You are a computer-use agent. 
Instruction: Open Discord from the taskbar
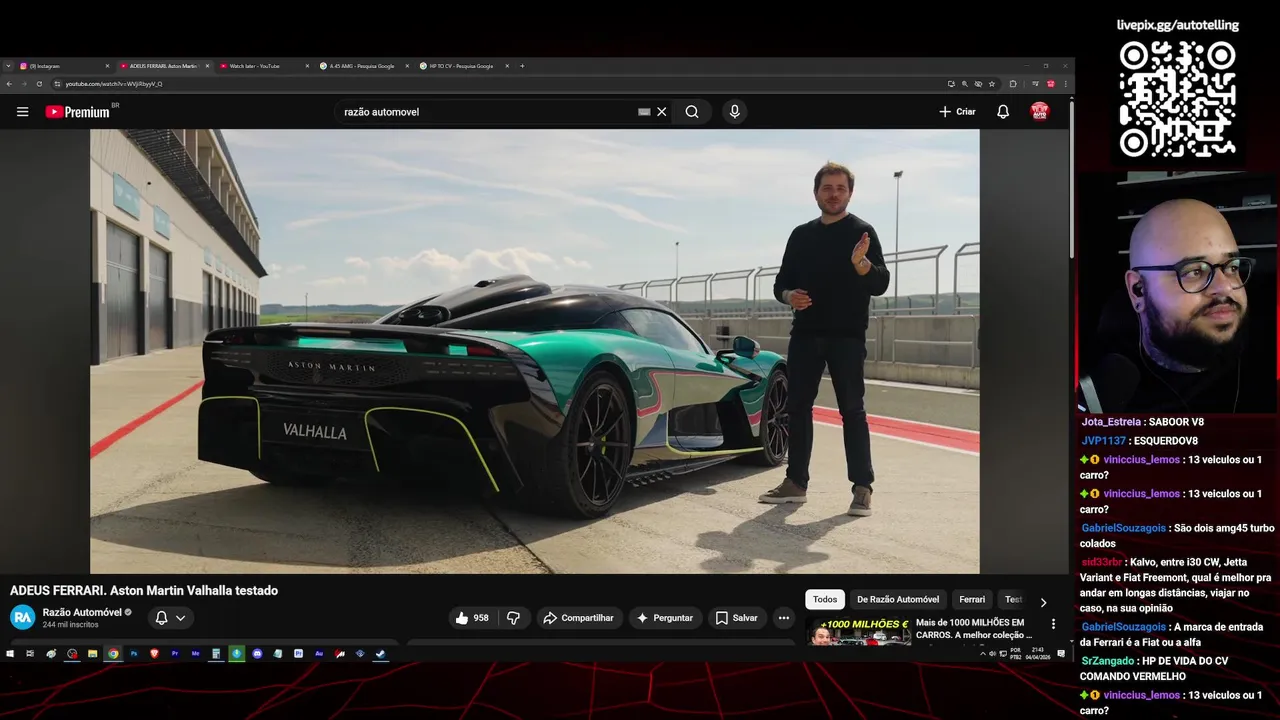257,653
